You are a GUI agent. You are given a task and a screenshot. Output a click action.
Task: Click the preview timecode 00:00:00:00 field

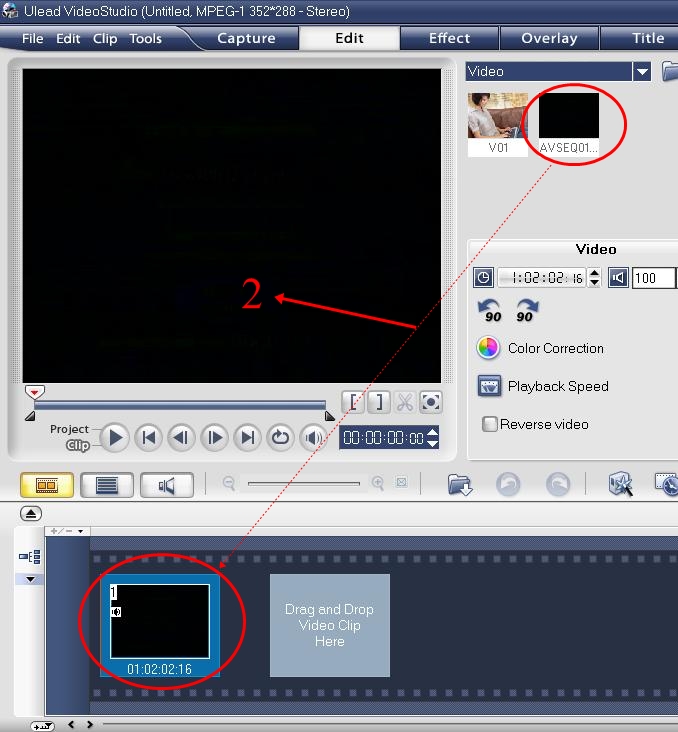pos(383,438)
